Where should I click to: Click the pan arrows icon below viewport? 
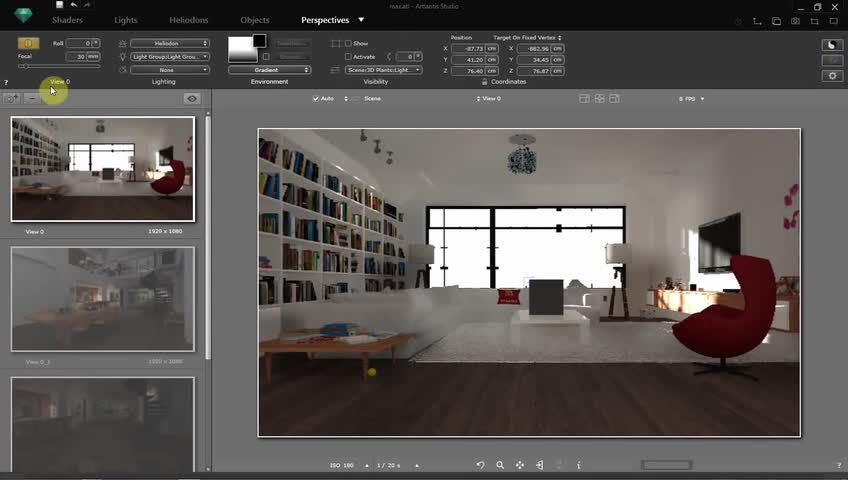(520, 465)
